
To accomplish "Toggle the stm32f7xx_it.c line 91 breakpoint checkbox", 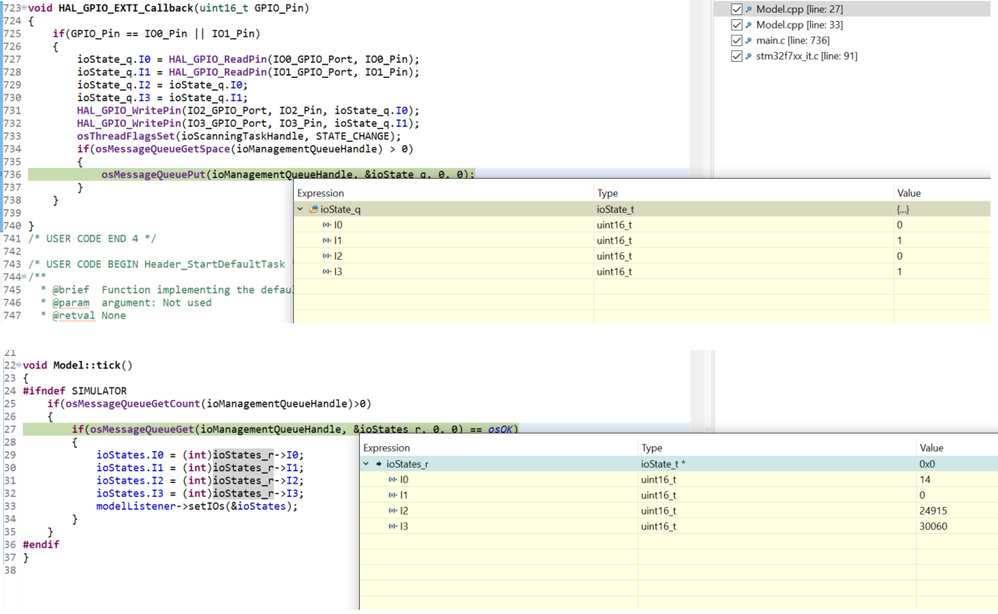I will 736,56.
